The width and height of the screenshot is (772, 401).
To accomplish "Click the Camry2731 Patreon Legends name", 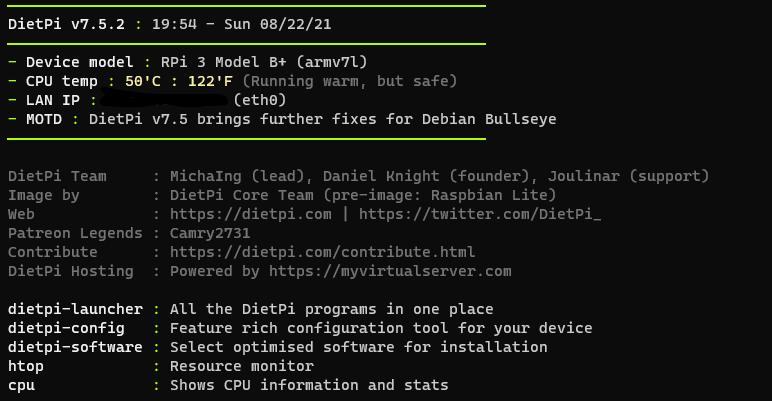I will (210, 234).
